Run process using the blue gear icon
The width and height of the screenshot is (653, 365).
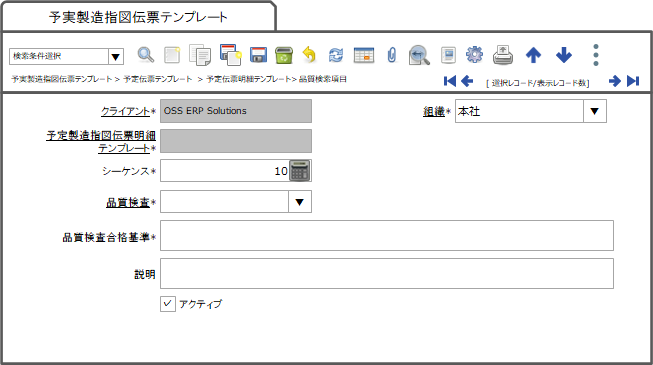pyautogui.click(x=474, y=55)
